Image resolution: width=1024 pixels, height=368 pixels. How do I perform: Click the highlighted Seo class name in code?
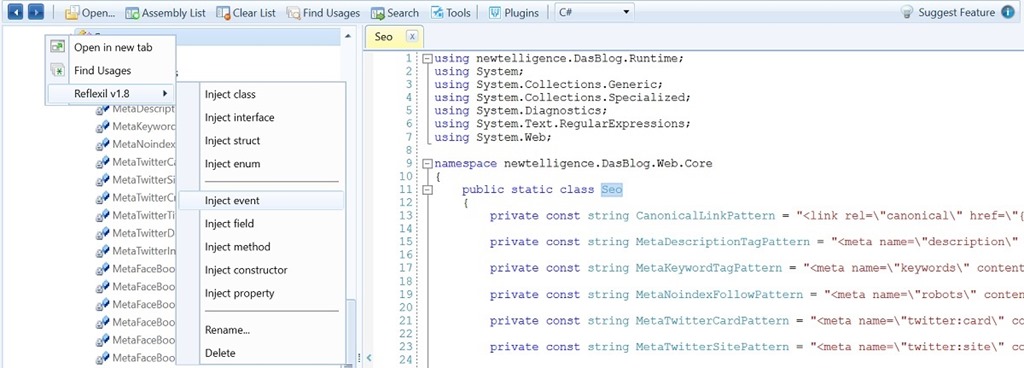tap(612, 190)
